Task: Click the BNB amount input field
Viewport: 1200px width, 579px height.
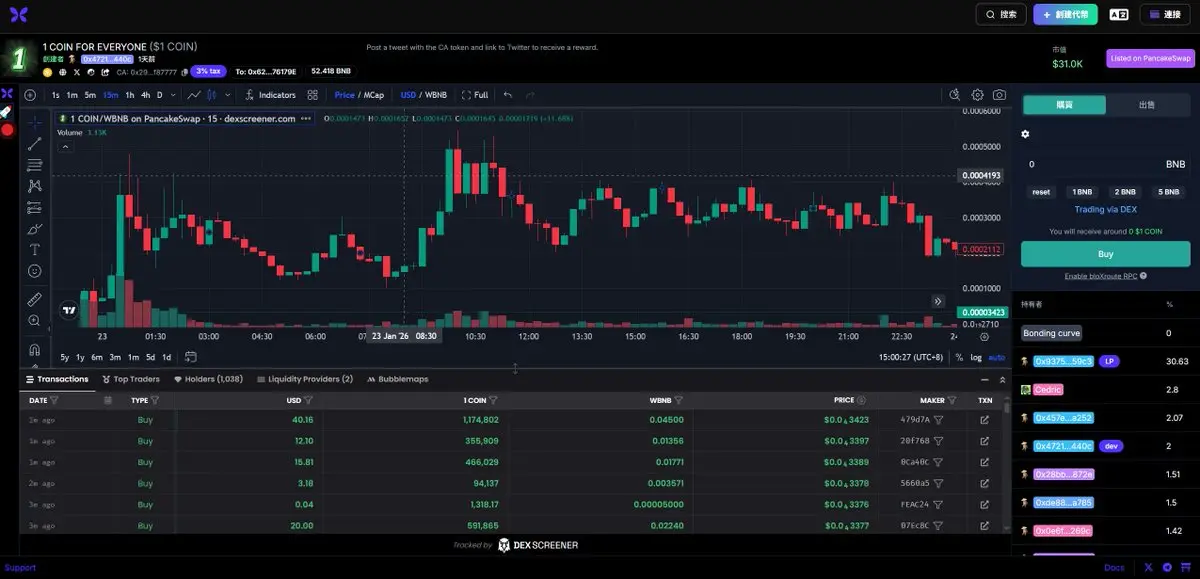Action: click(1105, 164)
